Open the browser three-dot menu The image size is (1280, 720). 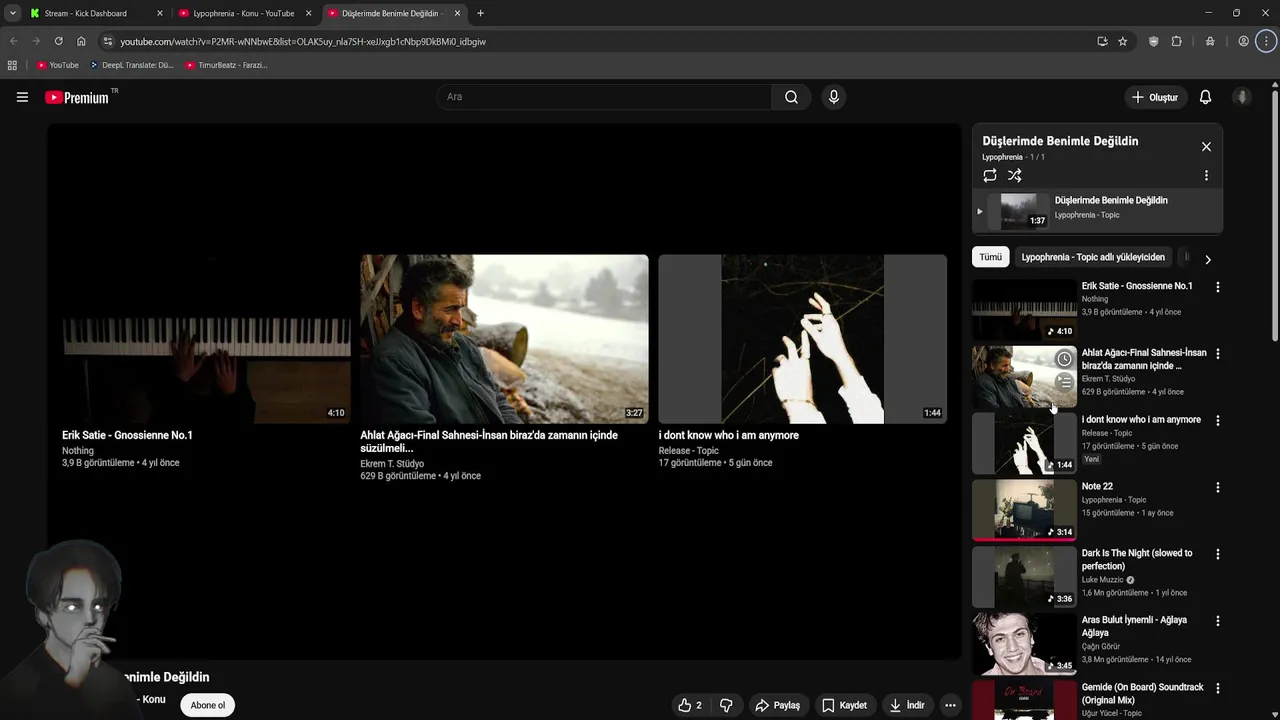pyautogui.click(x=1266, y=41)
